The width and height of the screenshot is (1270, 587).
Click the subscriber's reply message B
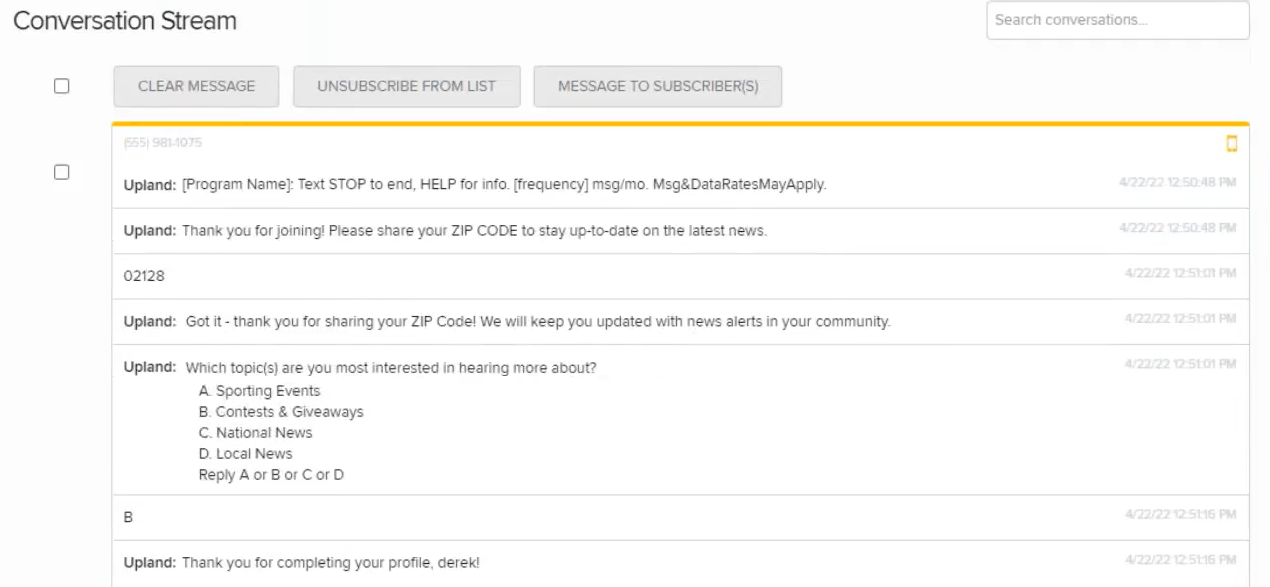(128, 518)
